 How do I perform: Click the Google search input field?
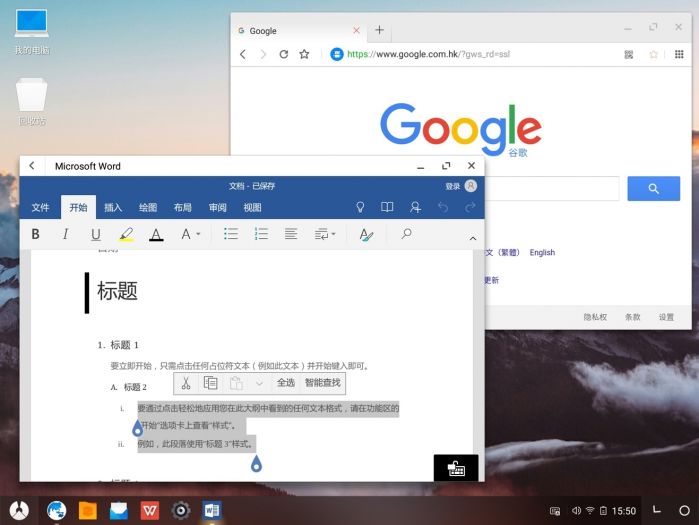coord(552,189)
